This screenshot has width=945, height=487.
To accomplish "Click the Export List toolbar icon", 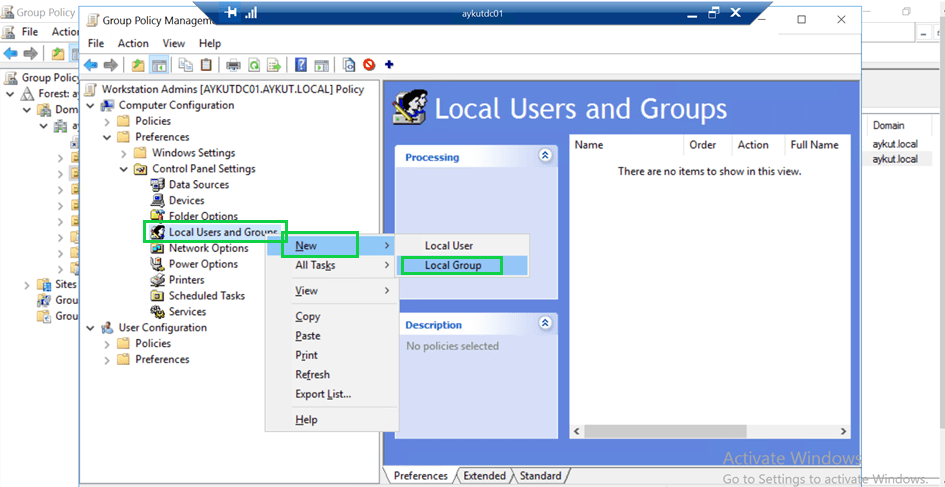I will (x=273, y=65).
